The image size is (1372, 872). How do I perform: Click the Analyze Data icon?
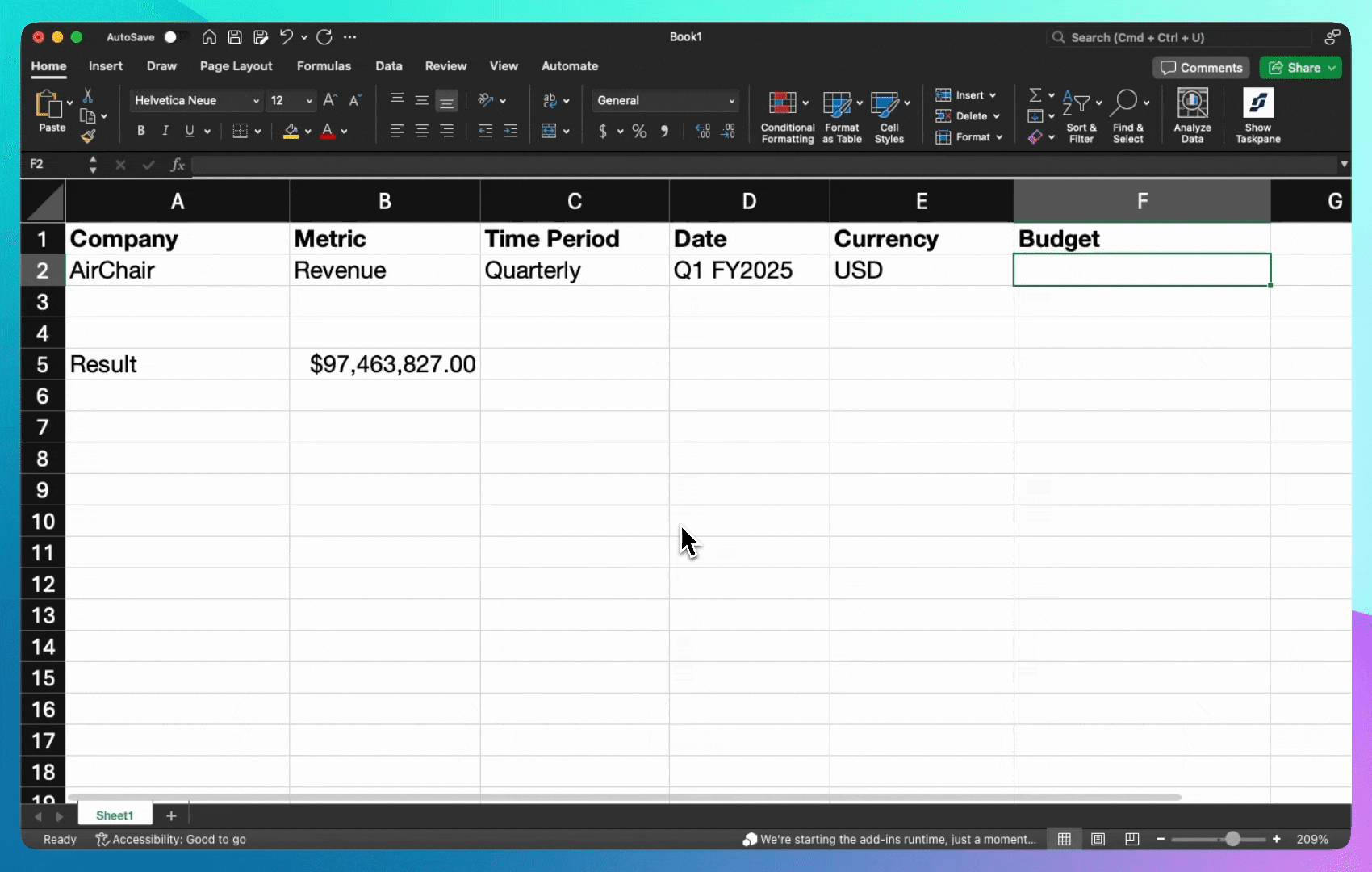1192,117
